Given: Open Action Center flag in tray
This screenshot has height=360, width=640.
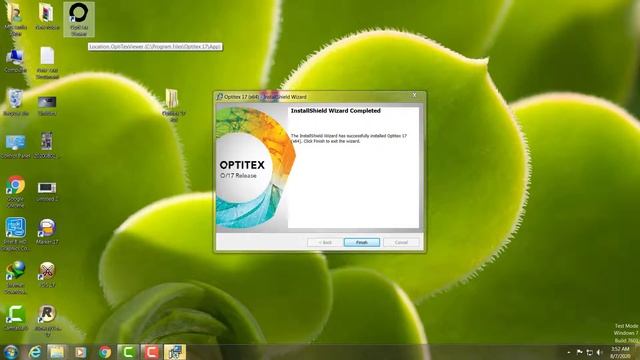Looking at the screenshot, I should click(x=579, y=352).
